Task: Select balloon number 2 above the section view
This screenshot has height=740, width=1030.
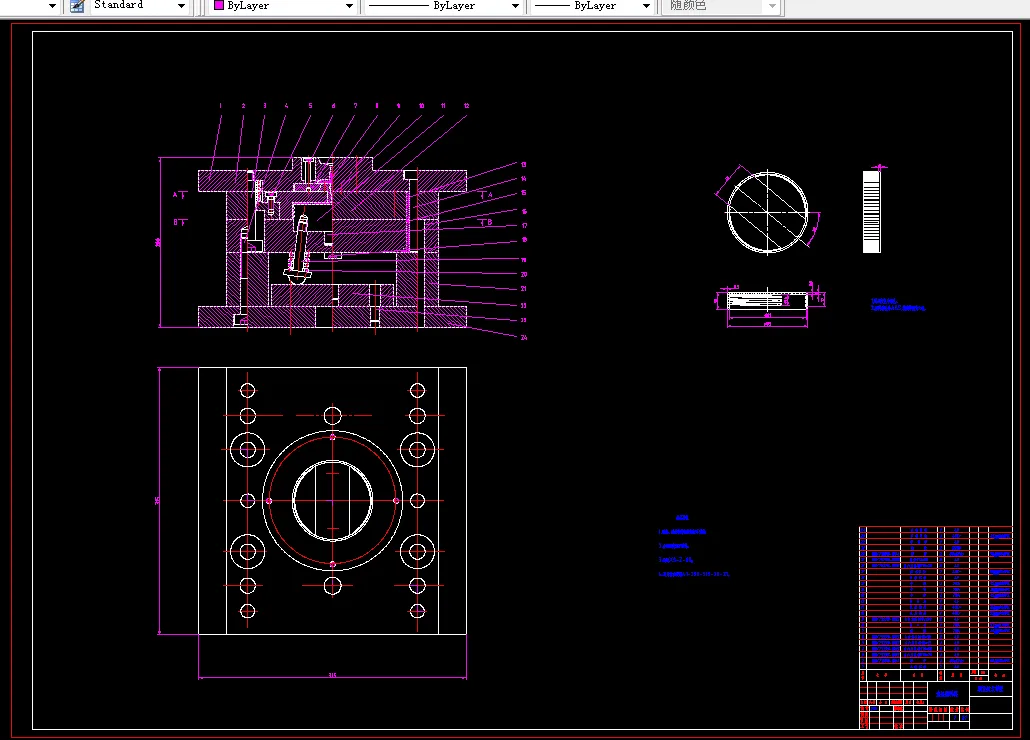Action: point(243,106)
